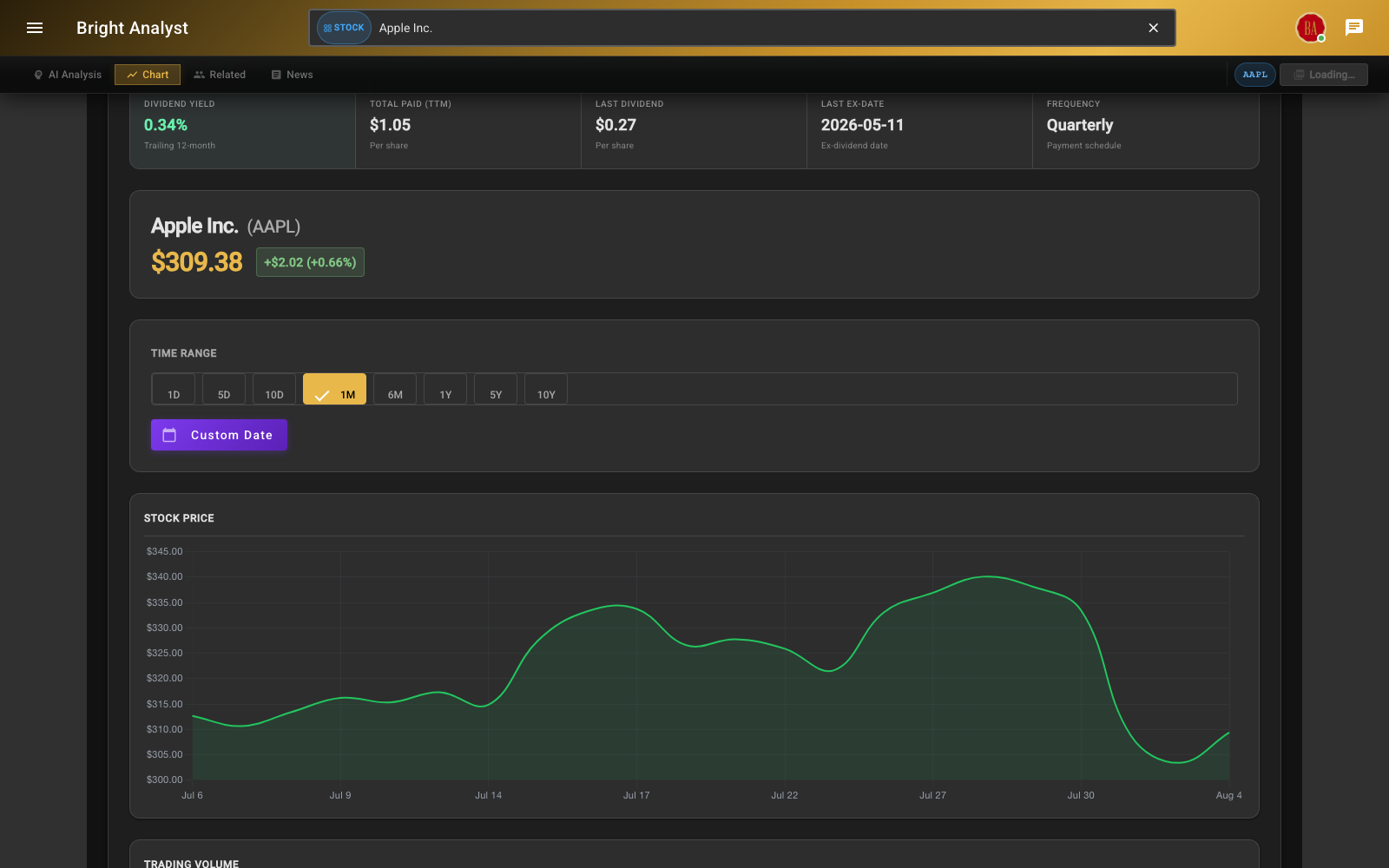The image size is (1389, 868).
Task: Switch to the Related tab
Action: [x=220, y=75]
